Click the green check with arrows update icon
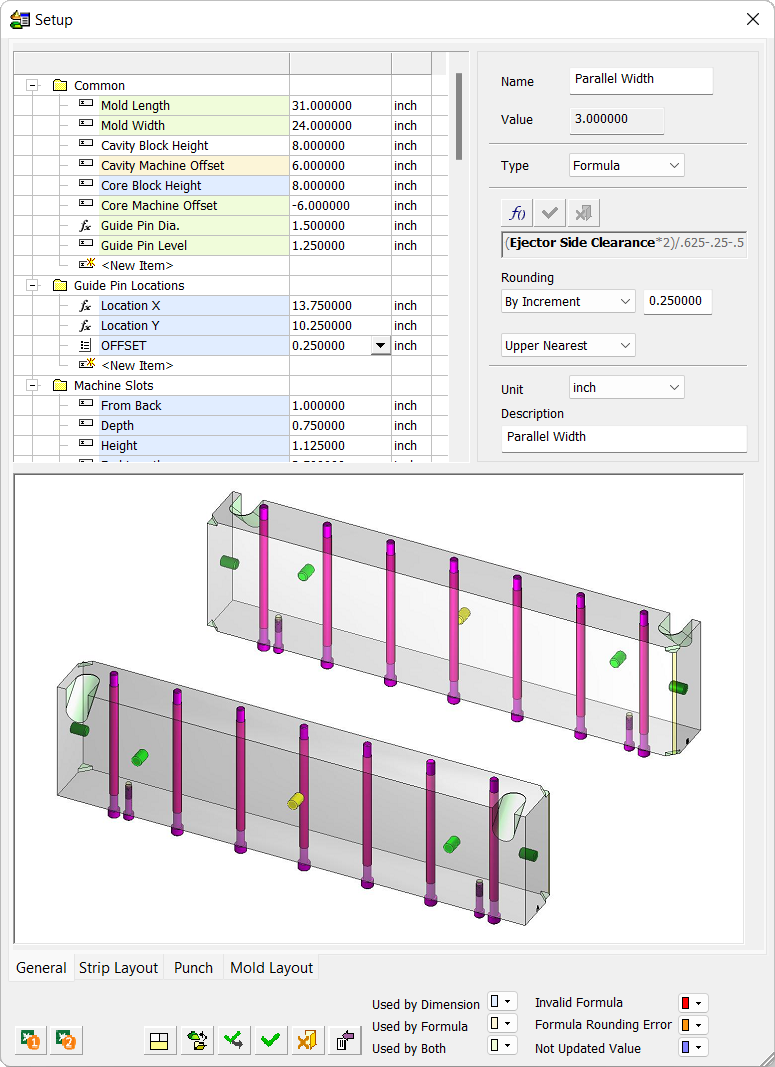Screen dimensions: 775x1067 tap(233, 1040)
